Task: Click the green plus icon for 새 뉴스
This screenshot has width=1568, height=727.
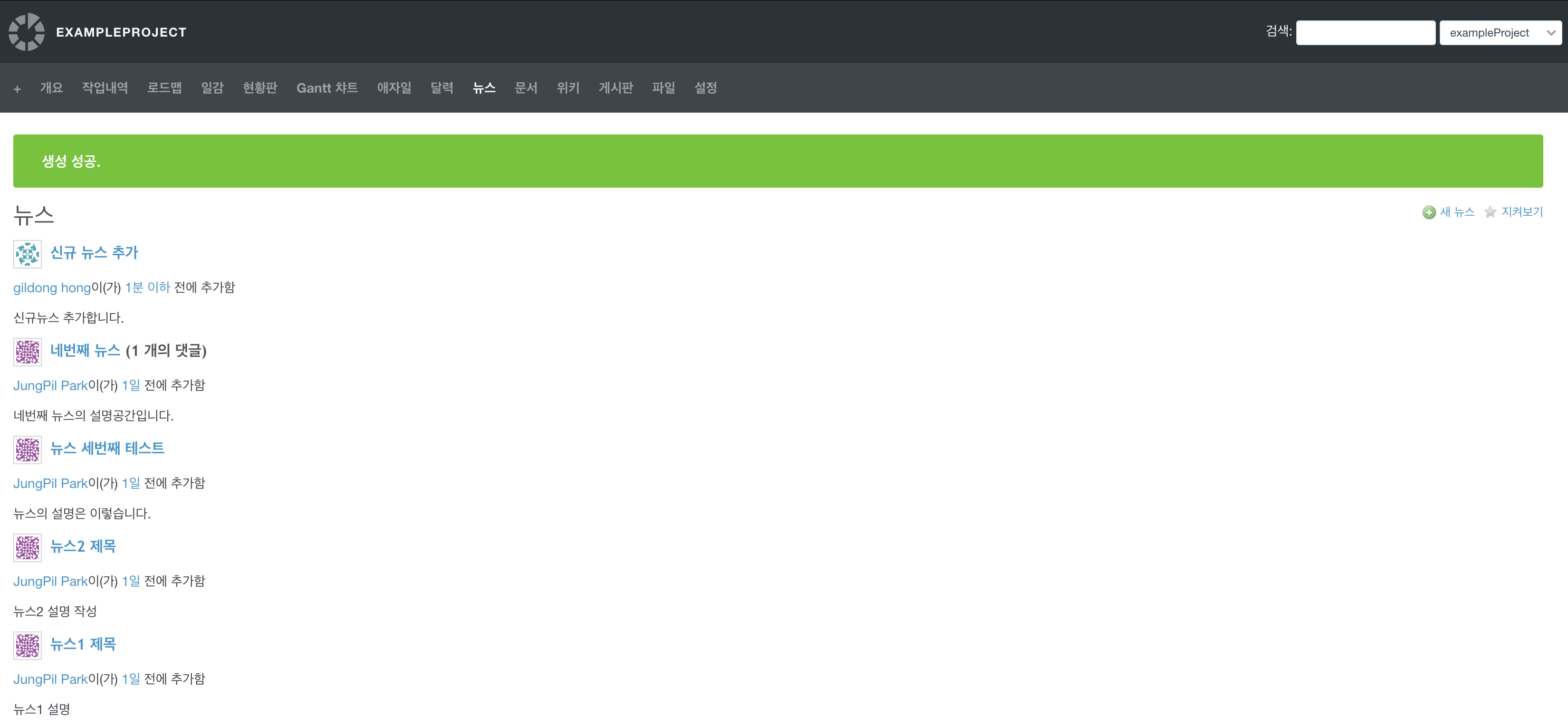Action: pyautogui.click(x=1429, y=212)
